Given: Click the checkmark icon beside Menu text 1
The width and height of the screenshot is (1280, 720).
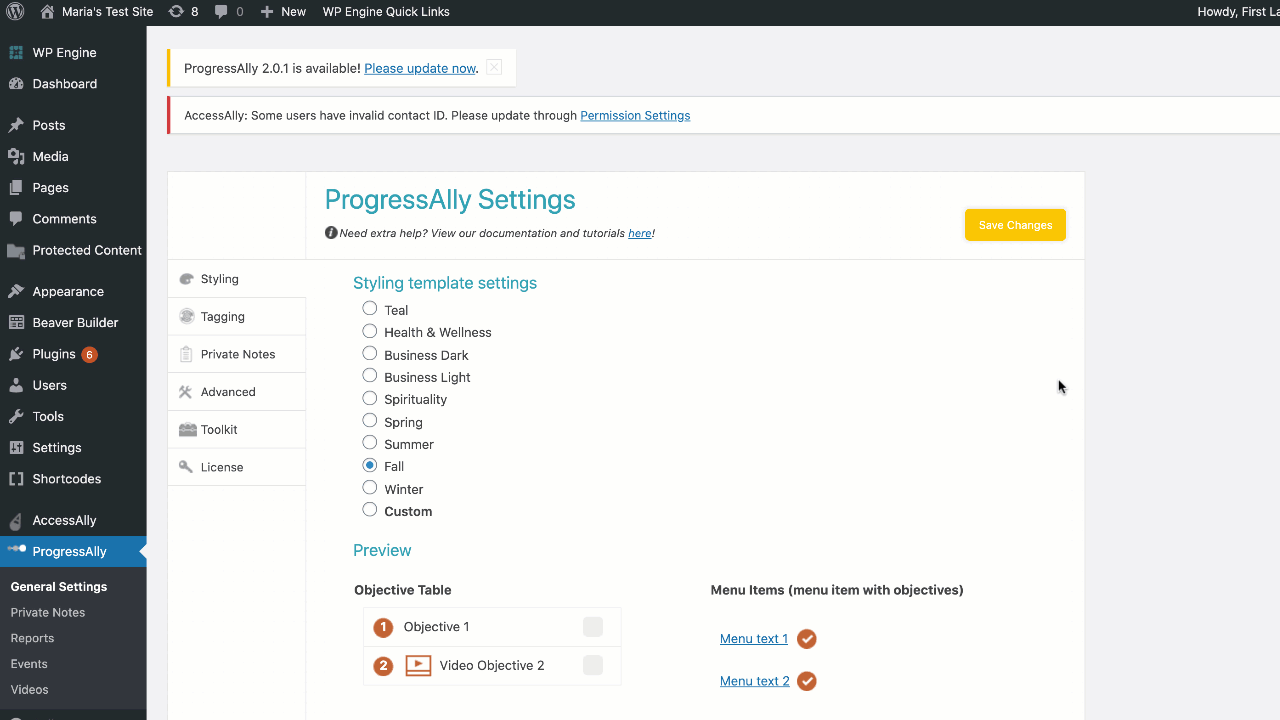Looking at the screenshot, I should coord(807,639).
